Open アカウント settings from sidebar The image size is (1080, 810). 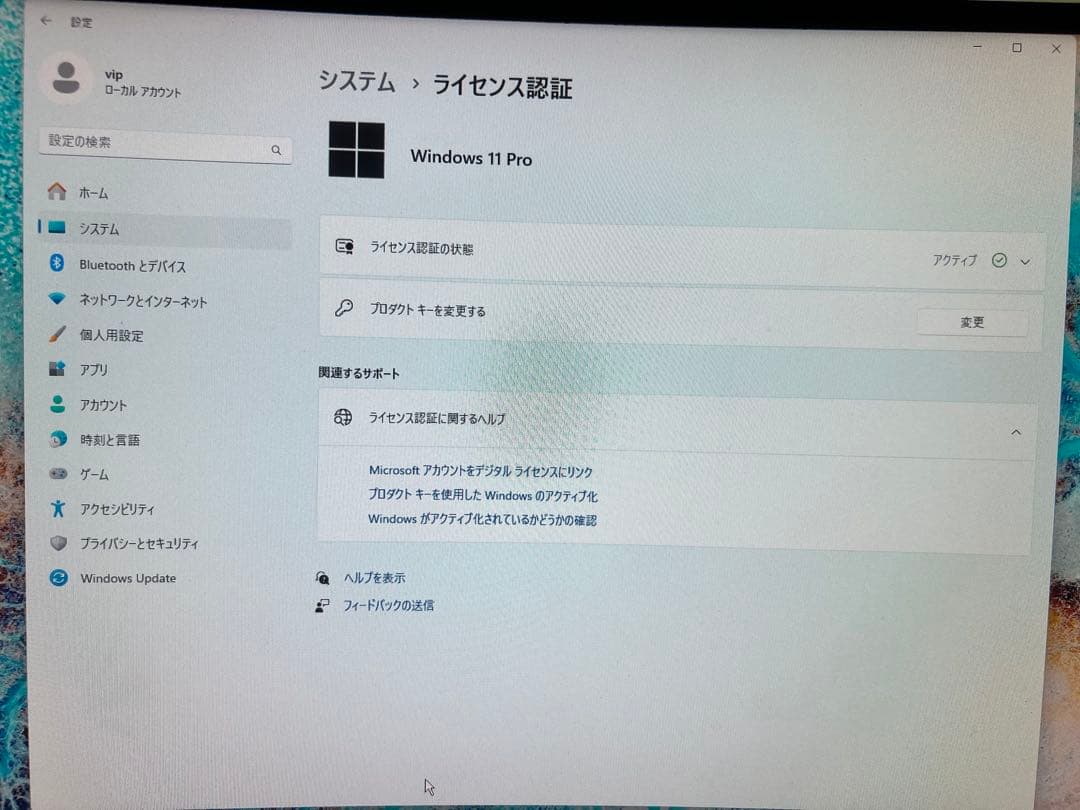(105, 404)
